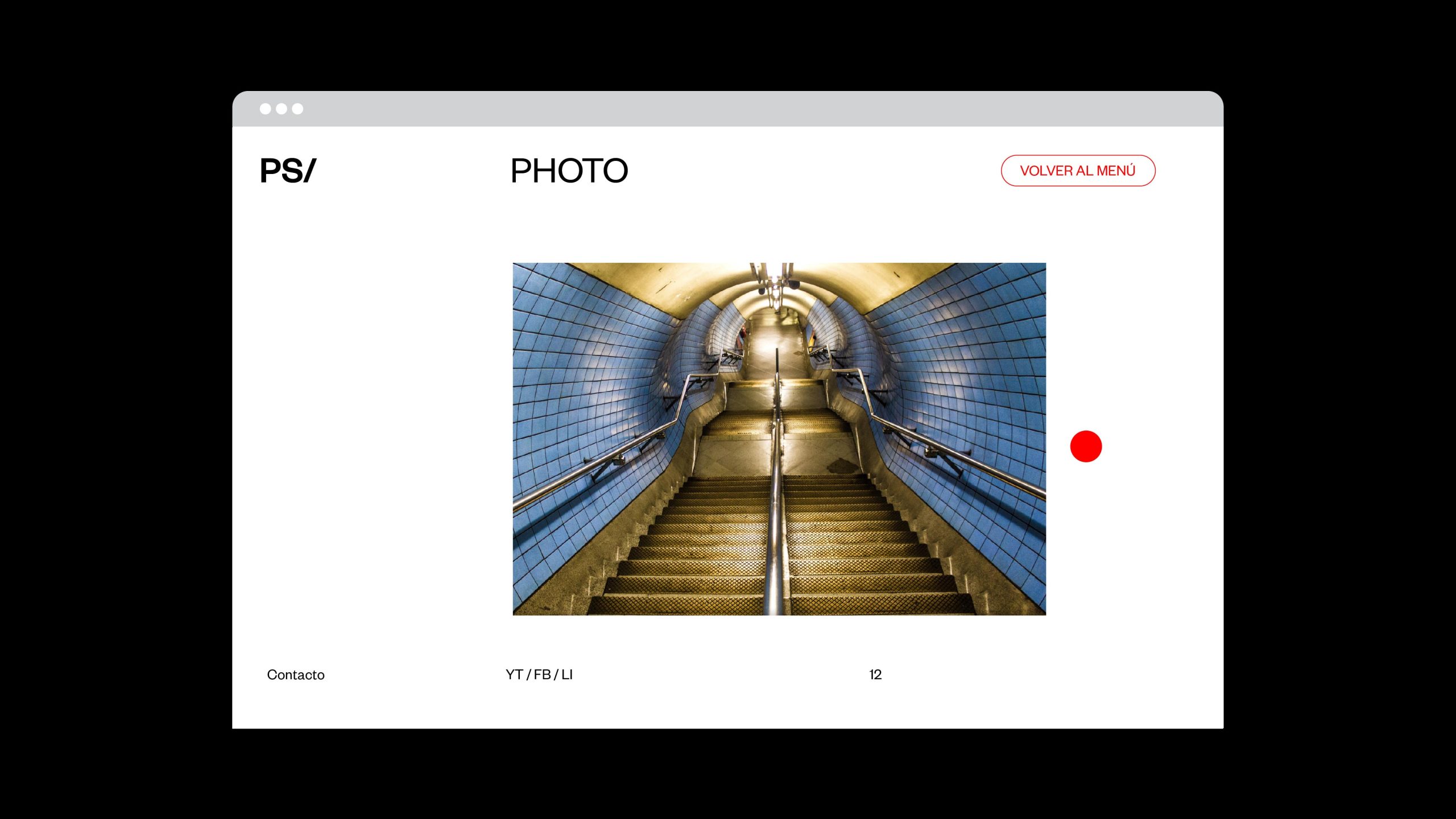The width and height of the screenshot is (1456, 819).
Task: Click the PS/ logo
Action: point(287,171)
